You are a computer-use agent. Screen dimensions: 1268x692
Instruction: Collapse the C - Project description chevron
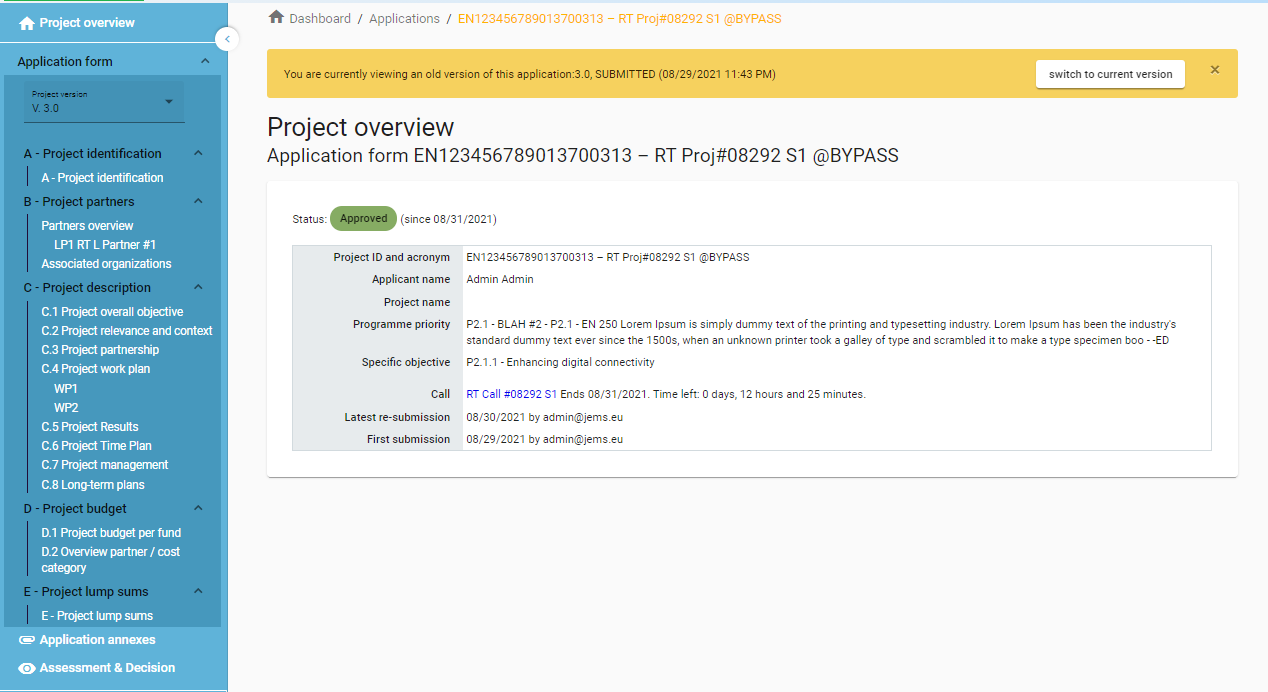pos(198,287)
